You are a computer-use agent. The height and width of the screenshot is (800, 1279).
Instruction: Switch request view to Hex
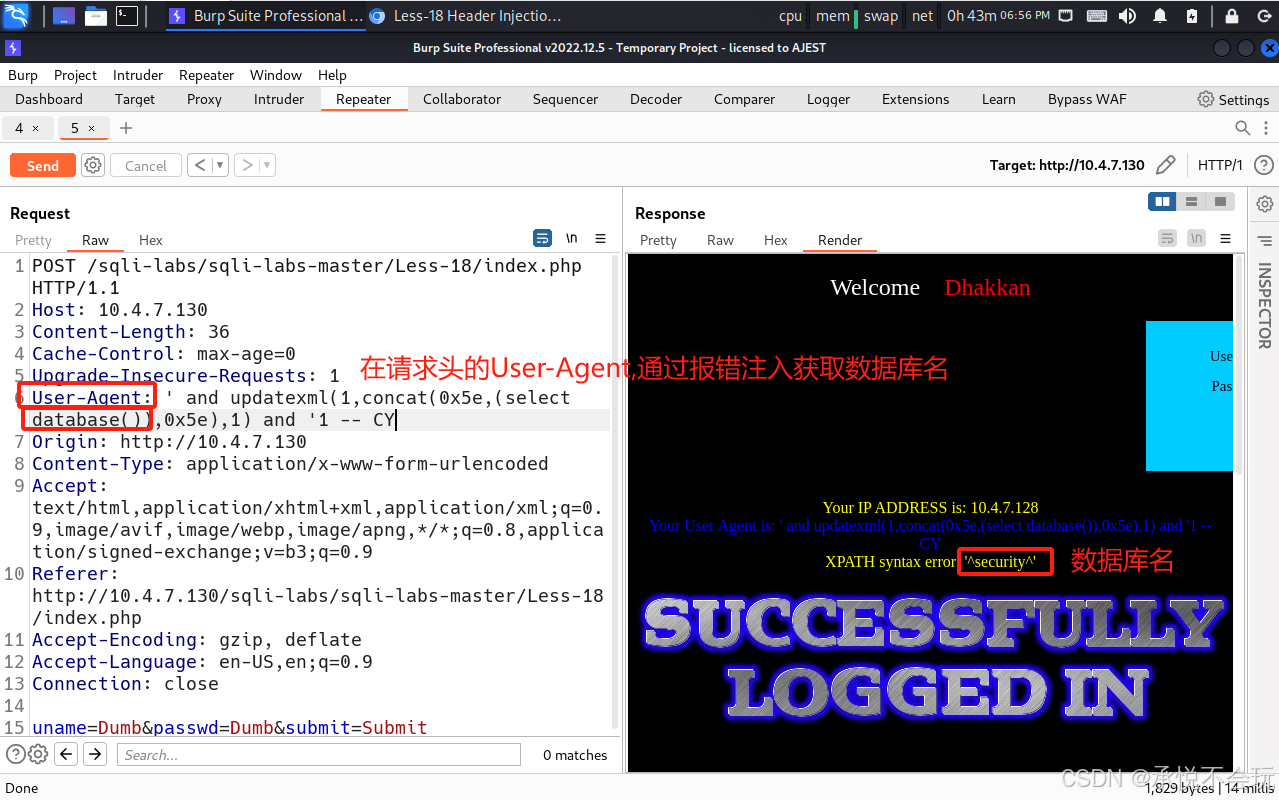(151, 240)
